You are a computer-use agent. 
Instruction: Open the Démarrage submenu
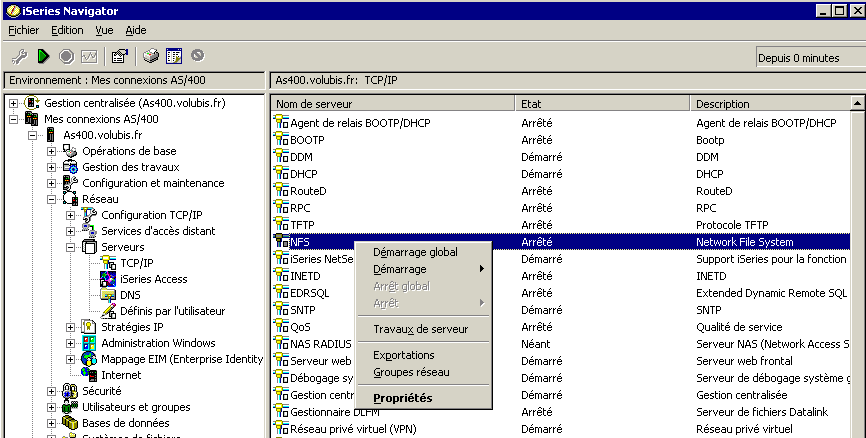tap(424, 269)
